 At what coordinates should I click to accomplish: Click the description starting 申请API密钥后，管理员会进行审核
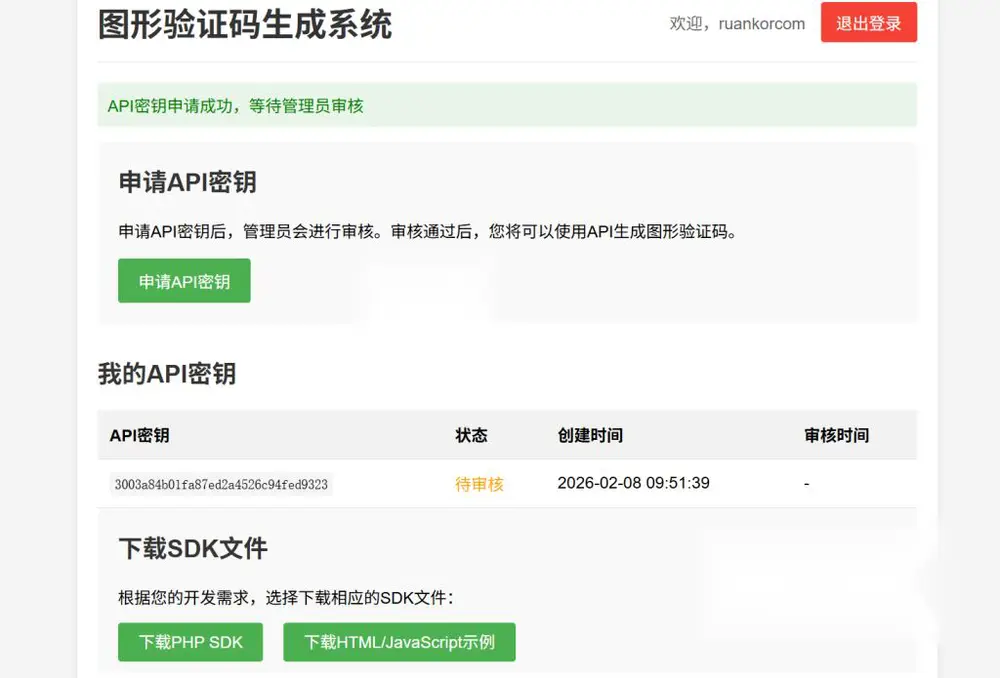pyautogui.click(x=428, y=232)
